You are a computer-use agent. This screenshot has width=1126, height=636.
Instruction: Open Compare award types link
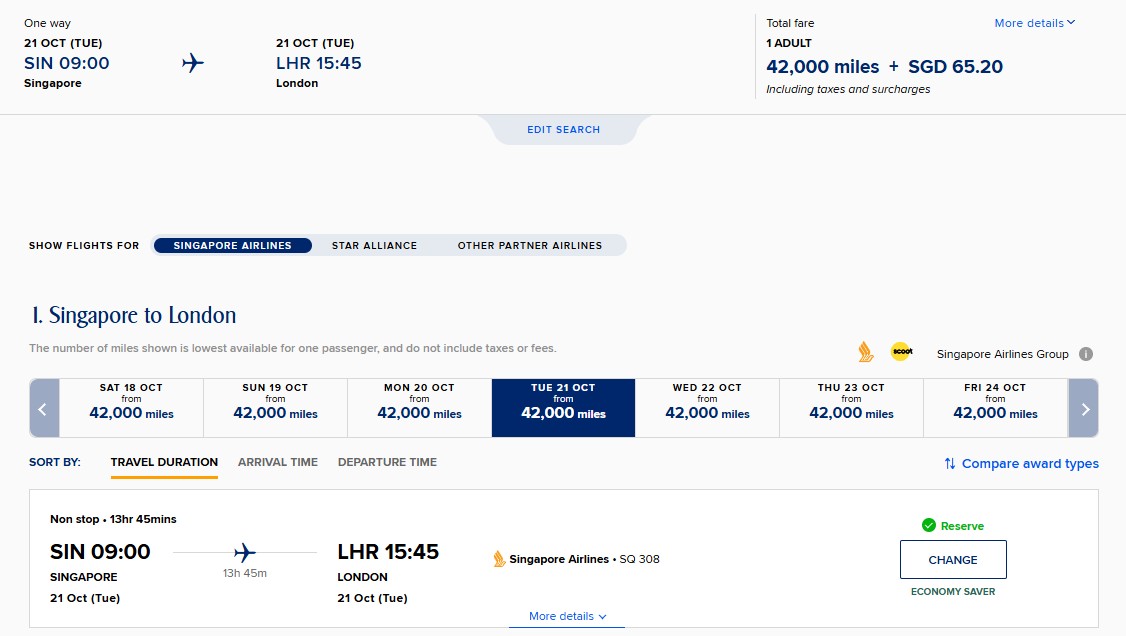coord(1029,464)
